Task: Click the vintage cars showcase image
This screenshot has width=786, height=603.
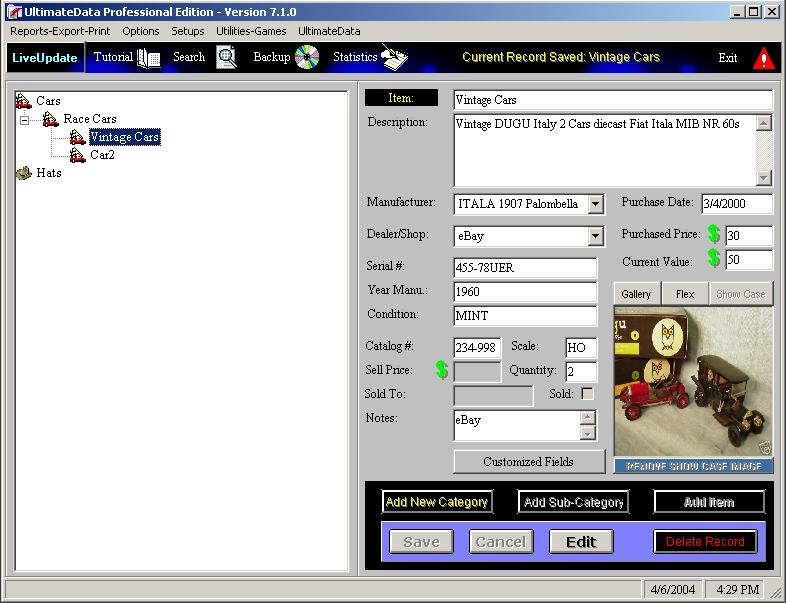Action: point(693,381)
